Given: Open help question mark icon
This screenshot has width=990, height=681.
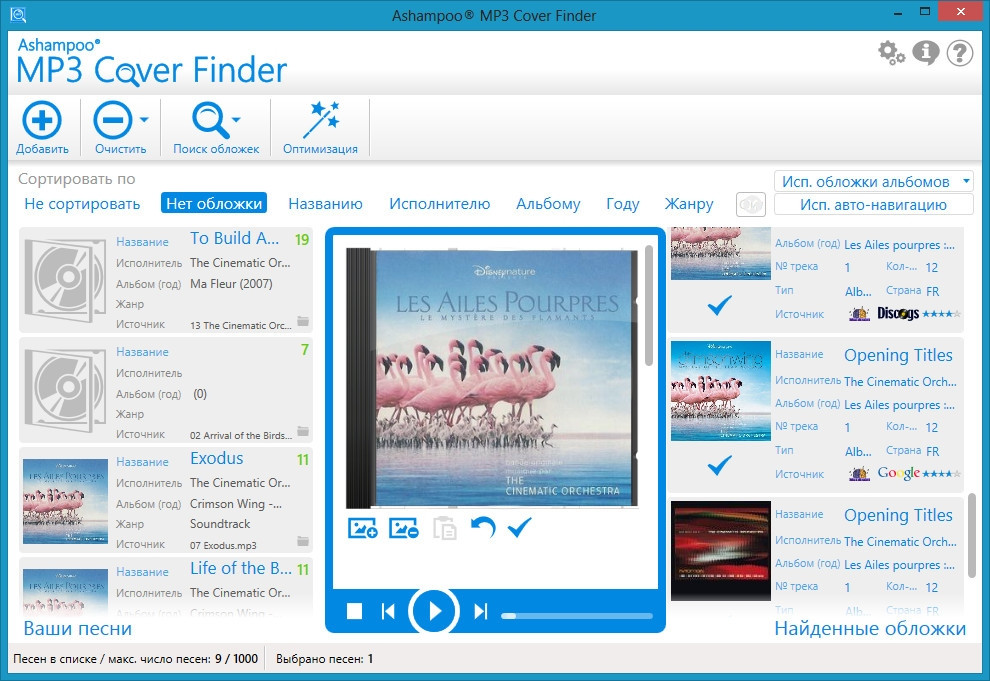Looking at the screenshot, I should pyautogui.click(x=960, y=53).
